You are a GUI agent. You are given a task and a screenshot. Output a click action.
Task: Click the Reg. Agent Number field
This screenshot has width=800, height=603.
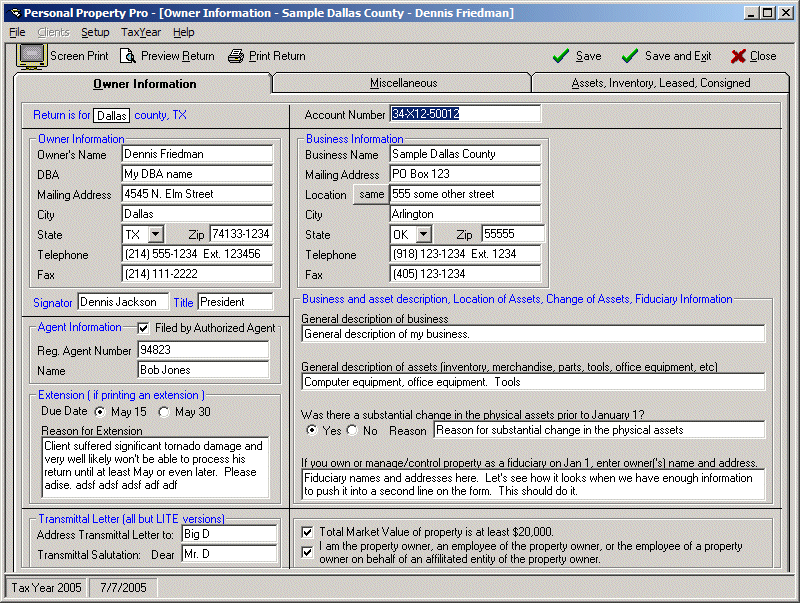[203, 350]
